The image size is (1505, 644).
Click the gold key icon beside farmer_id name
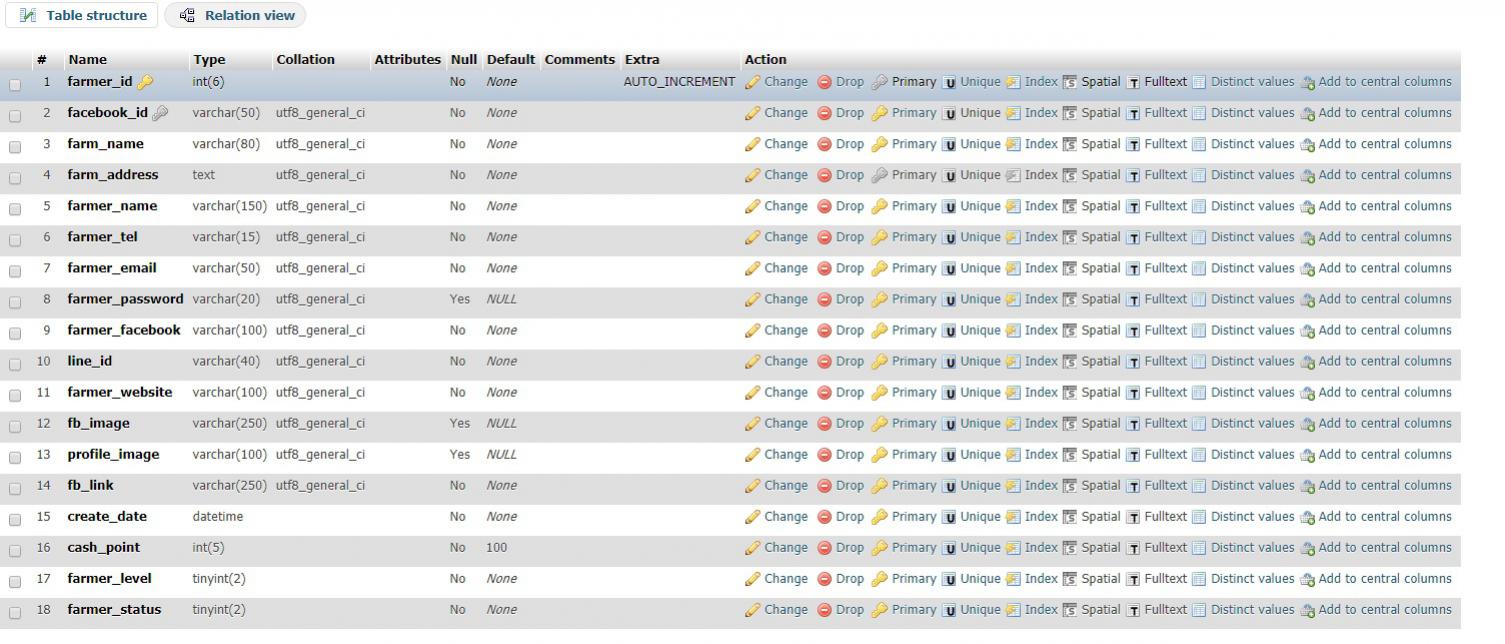point(145,82)
